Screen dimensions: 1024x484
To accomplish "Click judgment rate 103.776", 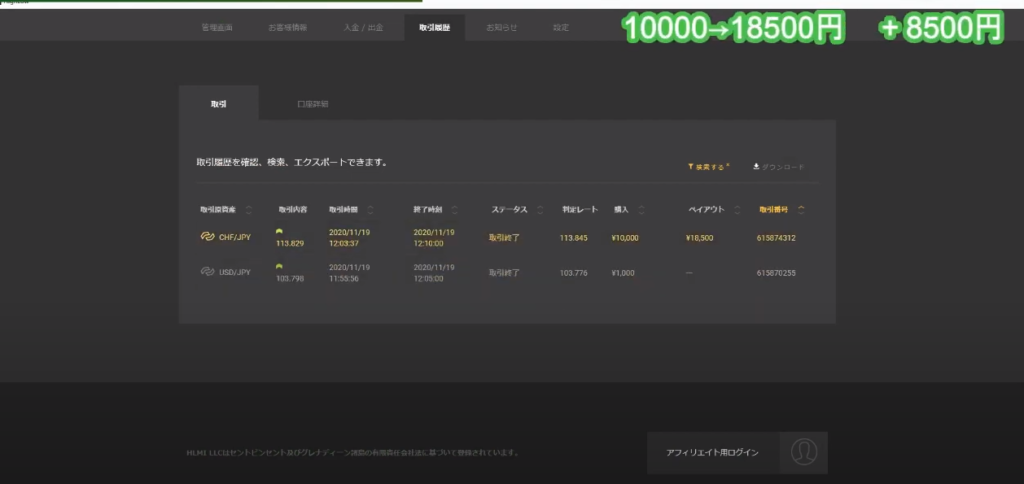I will click(573, 273).
